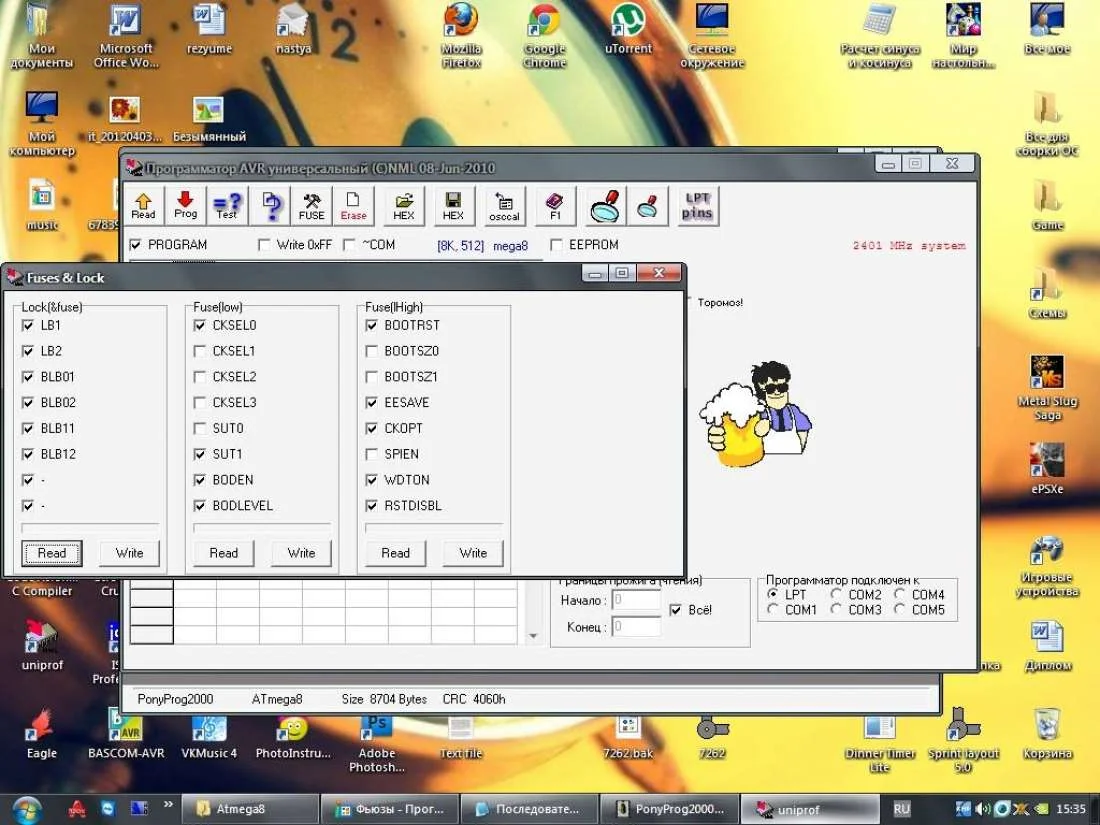Click Read under Fuse(low) group
Image resolution: width=1100 pixels, height=825 pixels.
click(224, 553)
